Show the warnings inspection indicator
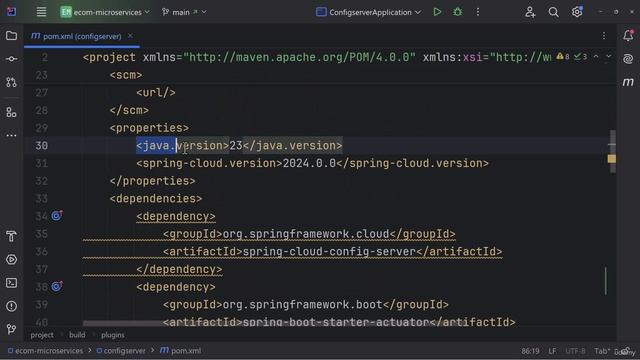This screenshot has height=360, width=640. [563, 57]
